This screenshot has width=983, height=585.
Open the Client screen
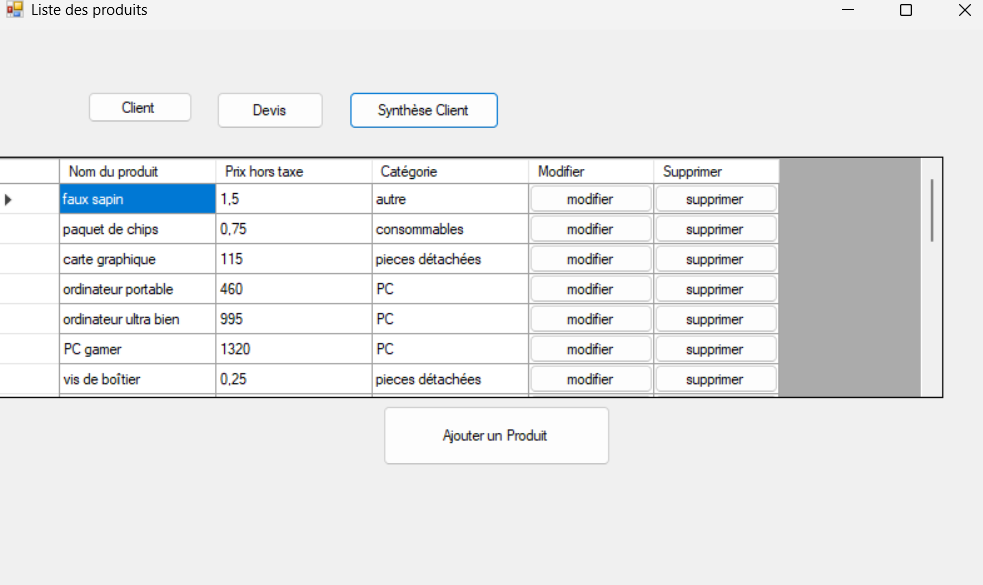coord(139,108)
